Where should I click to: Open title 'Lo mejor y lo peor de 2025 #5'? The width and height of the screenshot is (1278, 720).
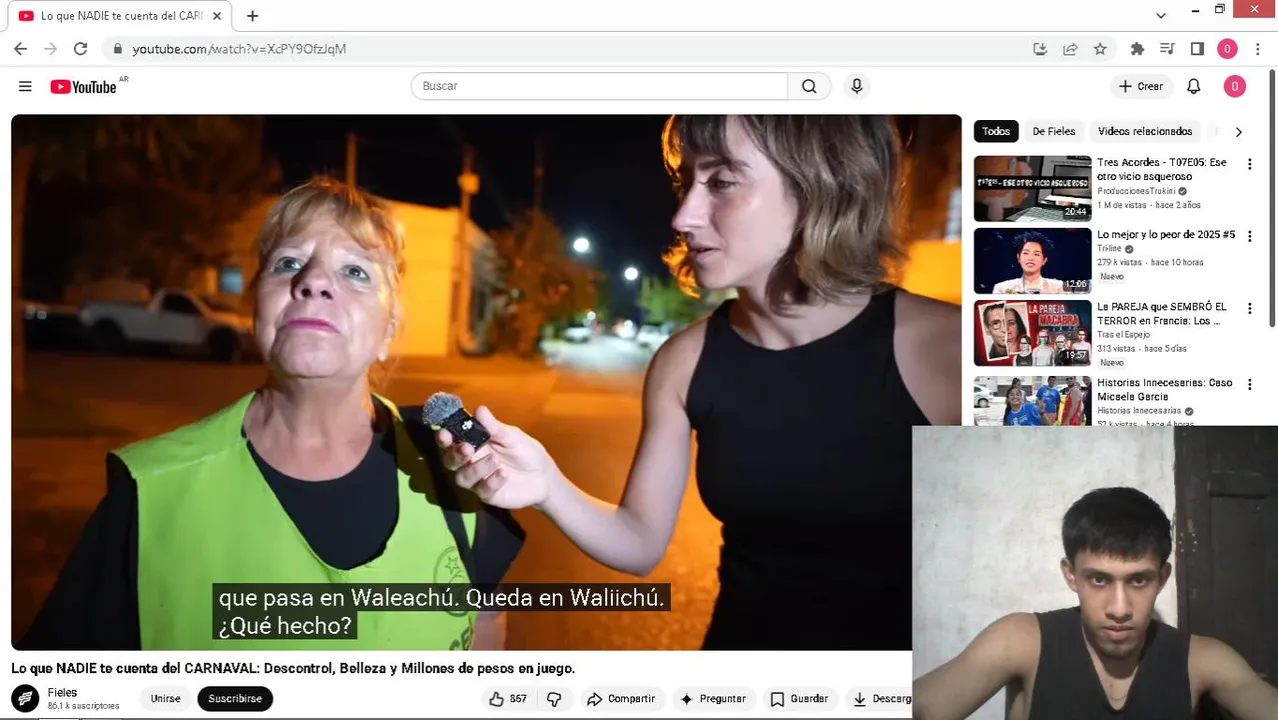point(1166,235)
